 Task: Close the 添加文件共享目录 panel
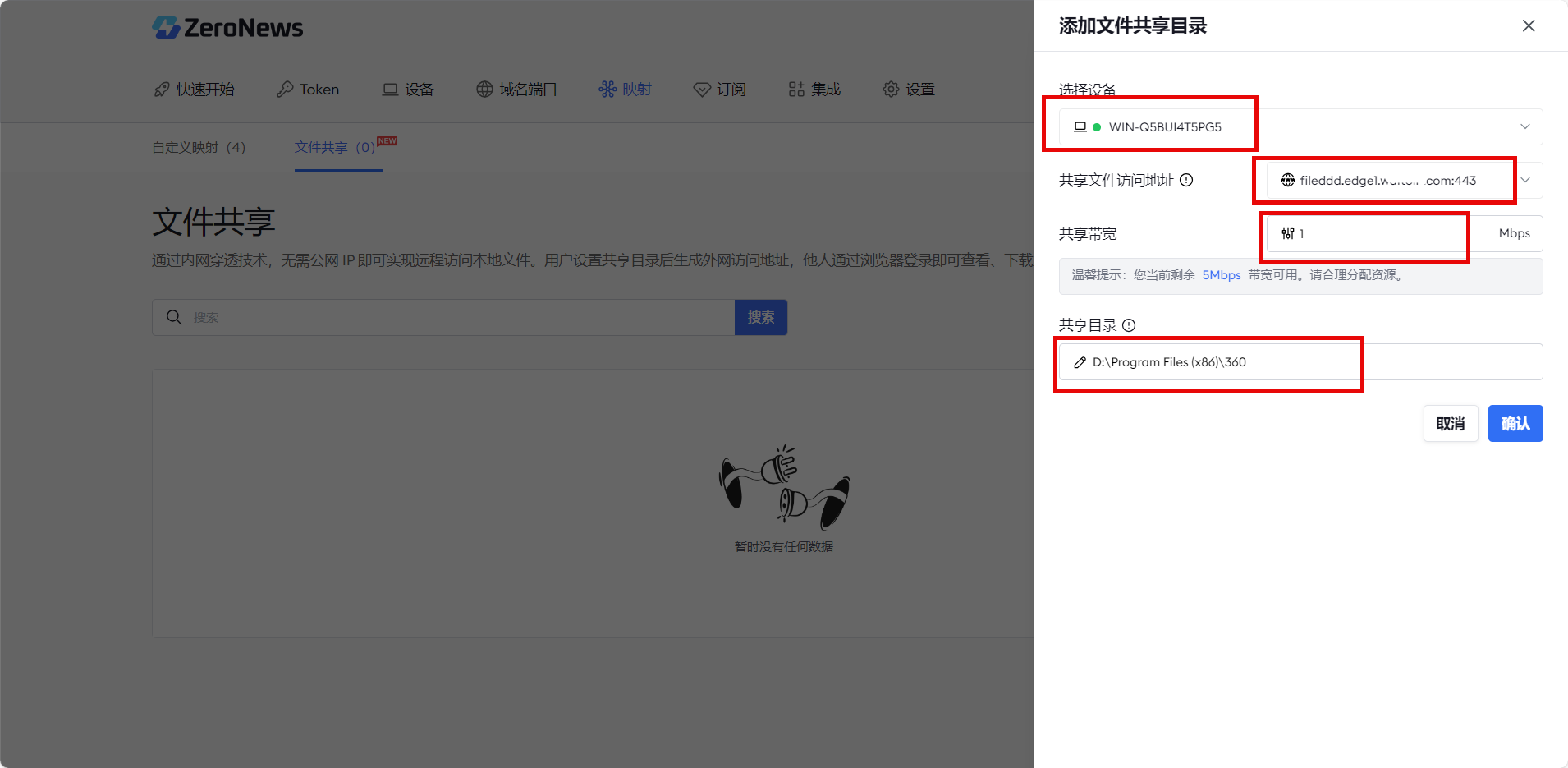pyautogui.click(x=1529, y=25)
